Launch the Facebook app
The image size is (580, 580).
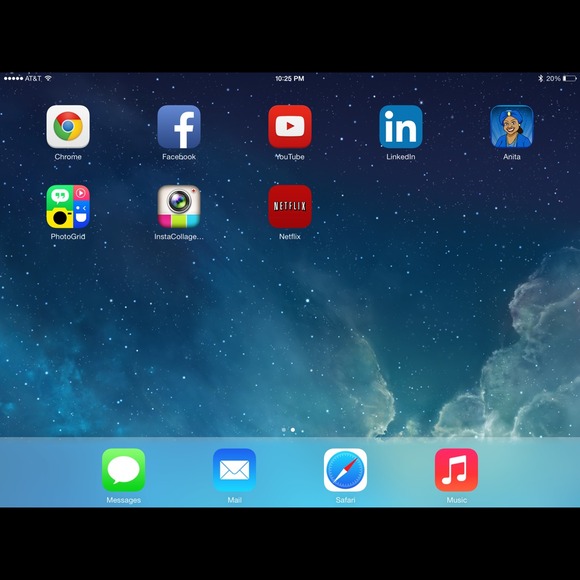point(179,127)
